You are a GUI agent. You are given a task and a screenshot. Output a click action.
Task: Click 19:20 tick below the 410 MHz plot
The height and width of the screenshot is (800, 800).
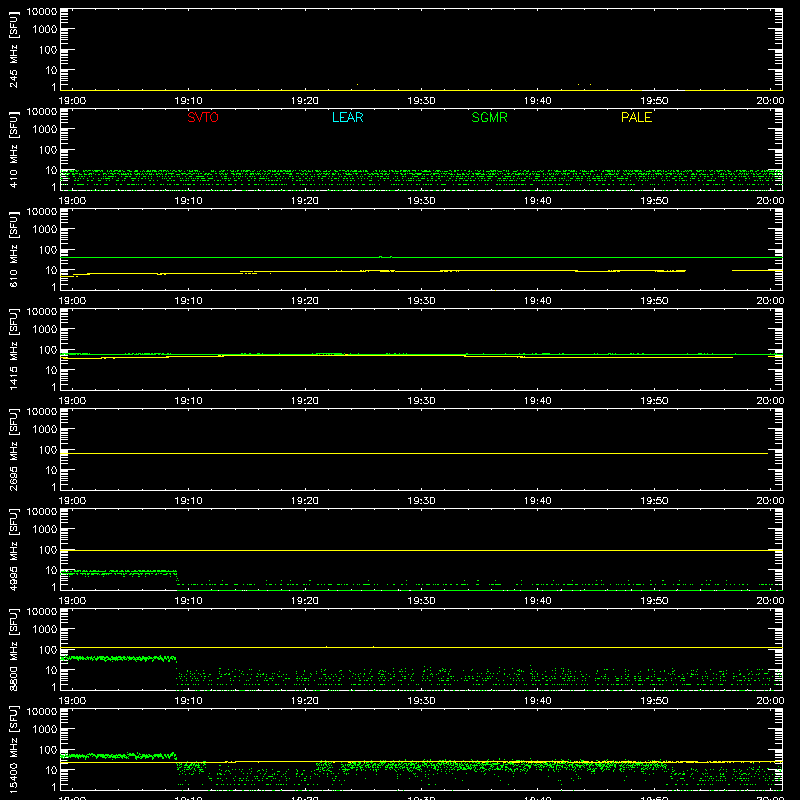point(305,201)
